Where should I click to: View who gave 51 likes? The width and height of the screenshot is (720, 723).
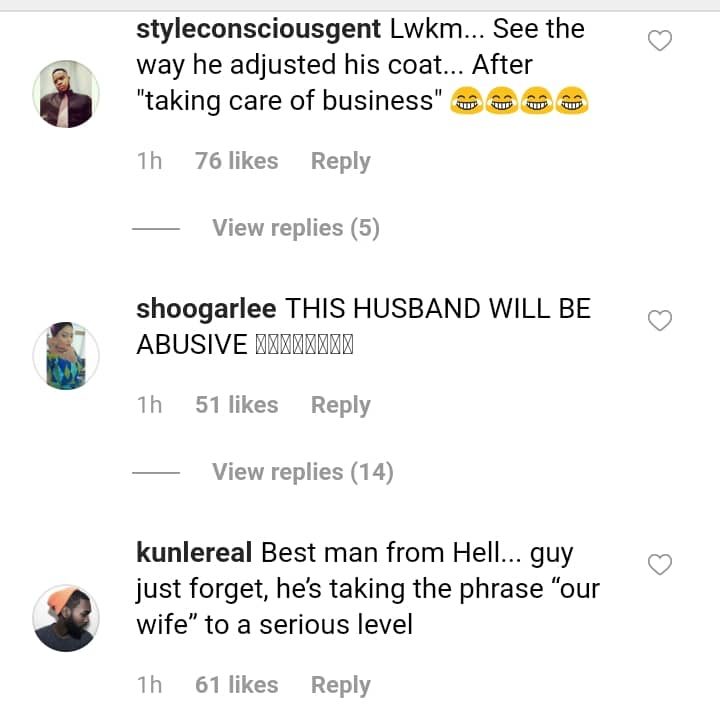237,405
